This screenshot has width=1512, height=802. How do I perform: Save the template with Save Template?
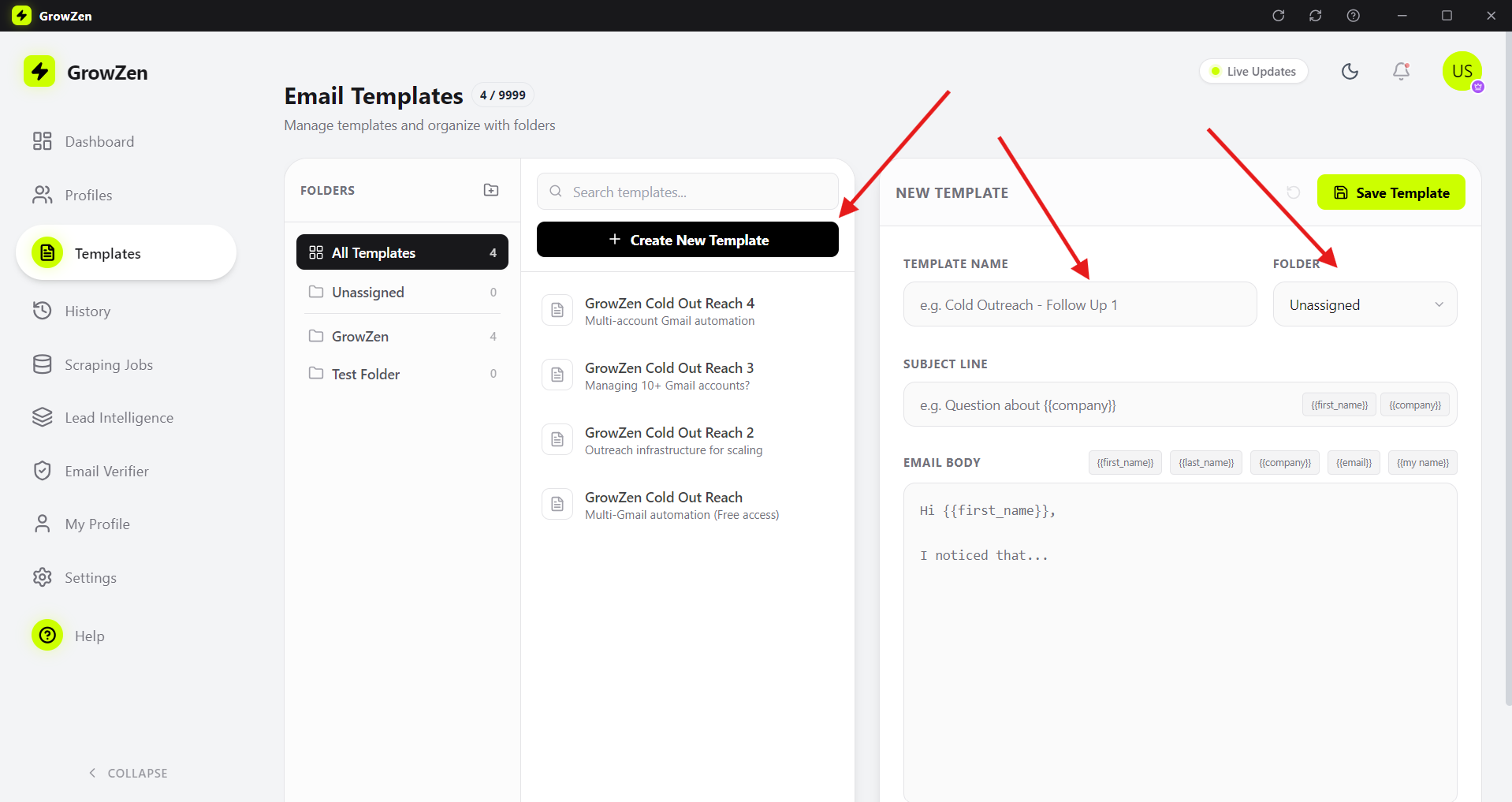(x=1391, y=192)
